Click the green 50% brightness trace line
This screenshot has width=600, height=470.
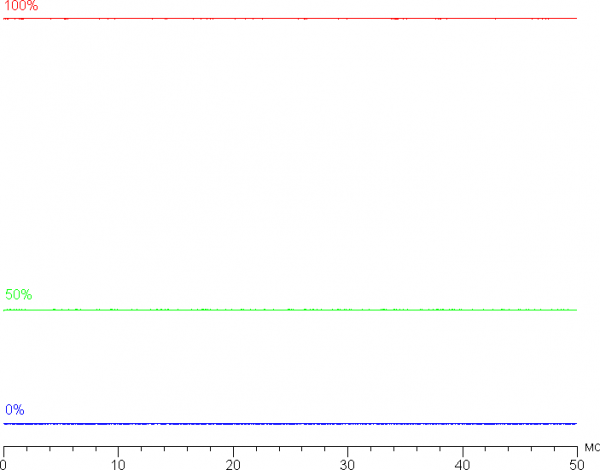click(x=290, y=310)
